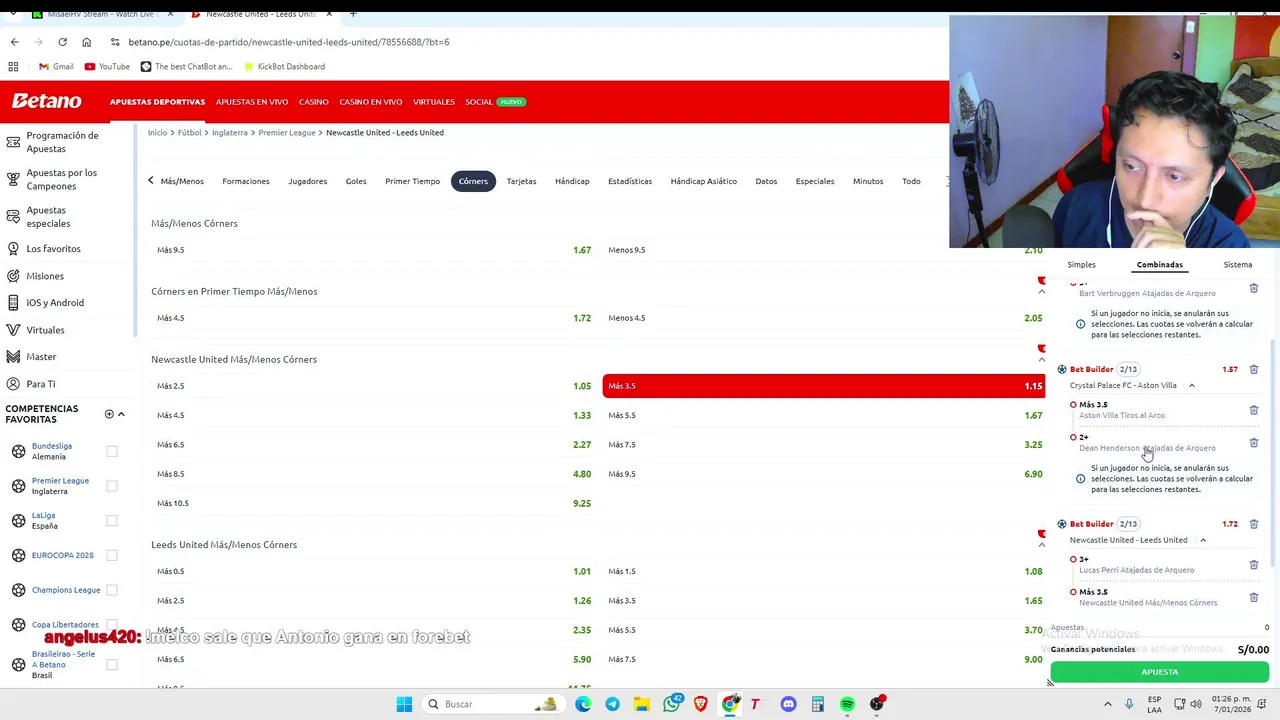
Task: Tick the LaLiga España checkbox
Action: click(112, 521)
